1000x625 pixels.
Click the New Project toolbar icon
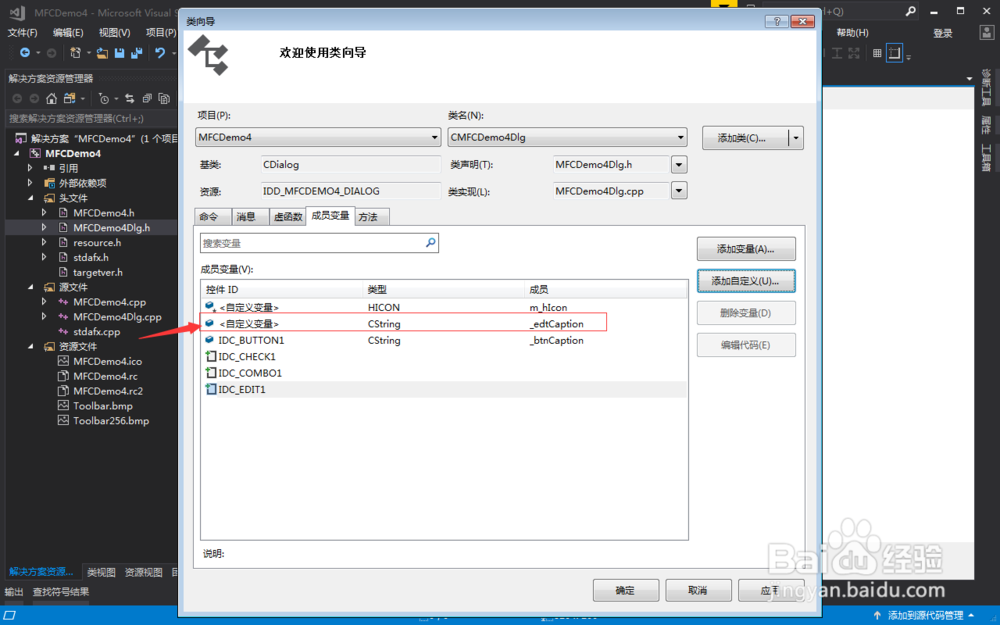click(76, 53)
